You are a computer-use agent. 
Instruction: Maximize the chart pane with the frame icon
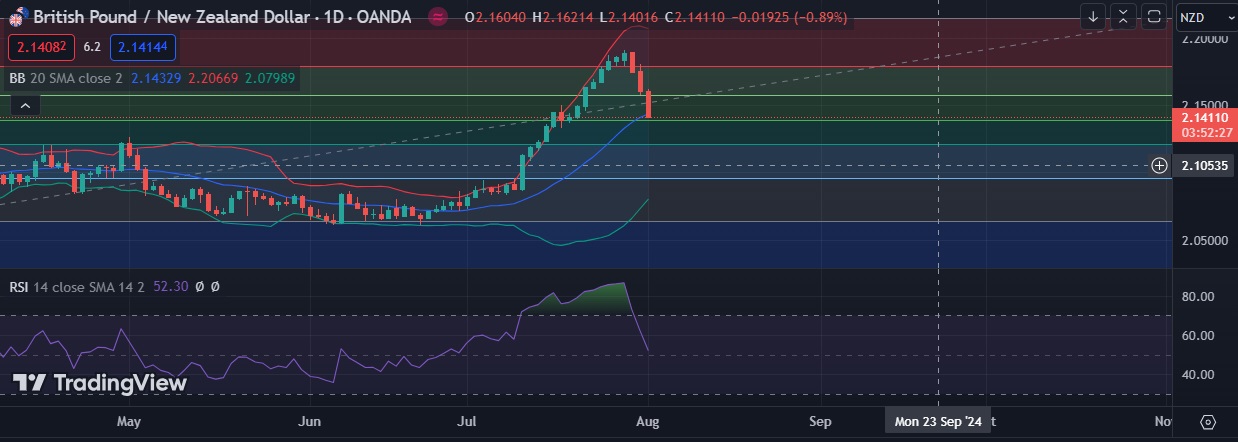tap(1154, 16)
